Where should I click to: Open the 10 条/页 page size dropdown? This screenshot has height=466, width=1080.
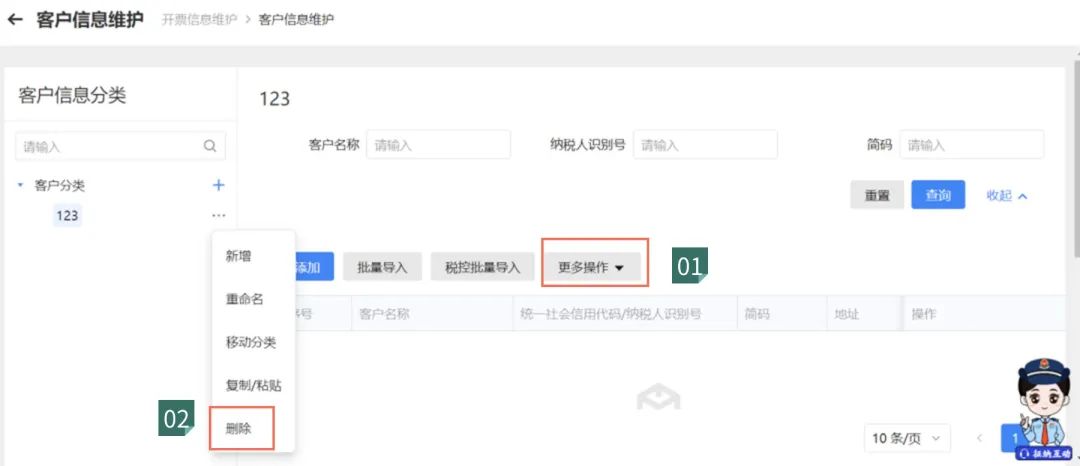click(x=908, y=438)
